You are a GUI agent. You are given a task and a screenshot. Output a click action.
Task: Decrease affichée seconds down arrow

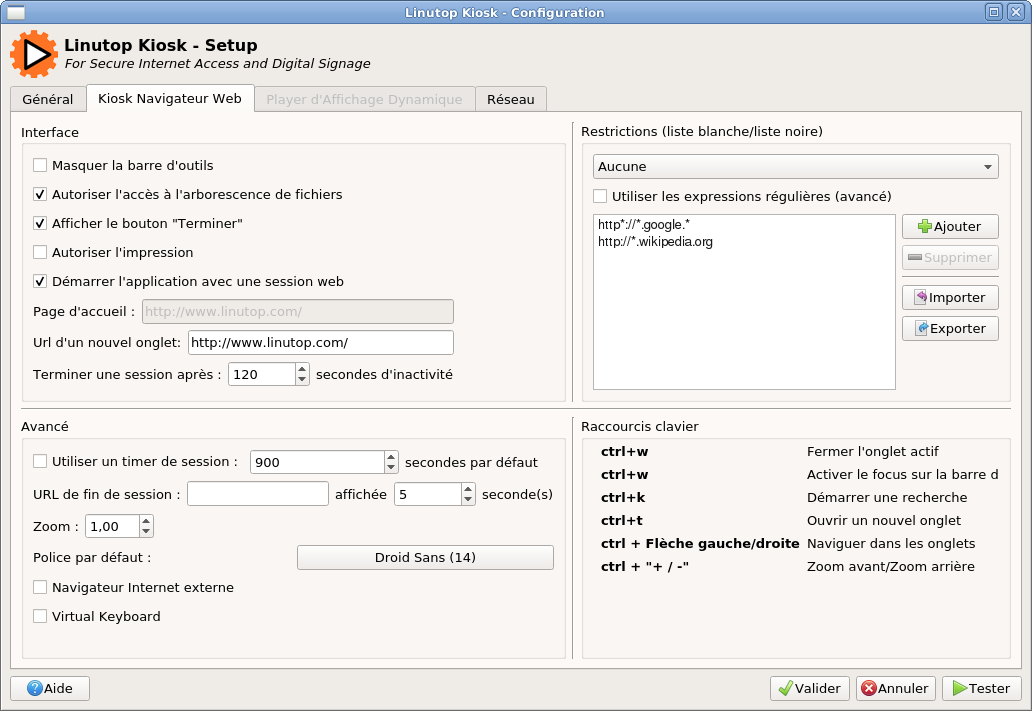pyautogui.click(x=468, y=500)
